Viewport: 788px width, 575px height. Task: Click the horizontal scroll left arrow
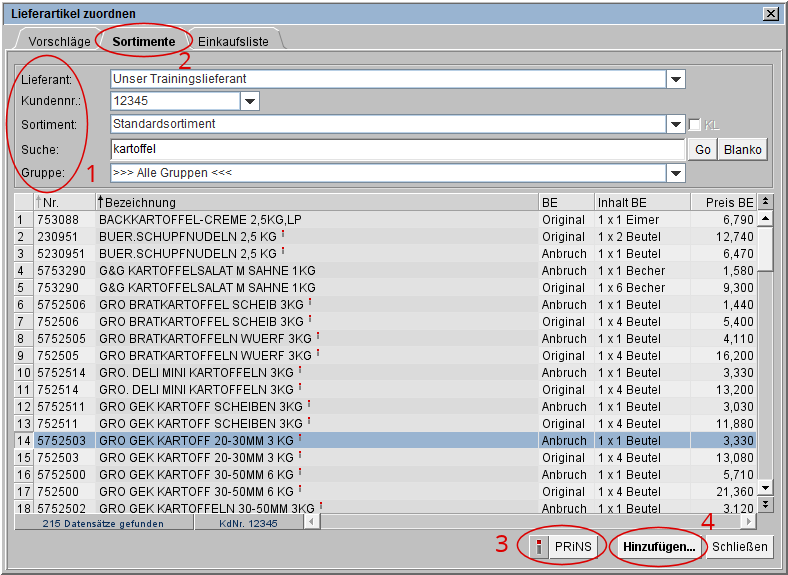(312, 522)
